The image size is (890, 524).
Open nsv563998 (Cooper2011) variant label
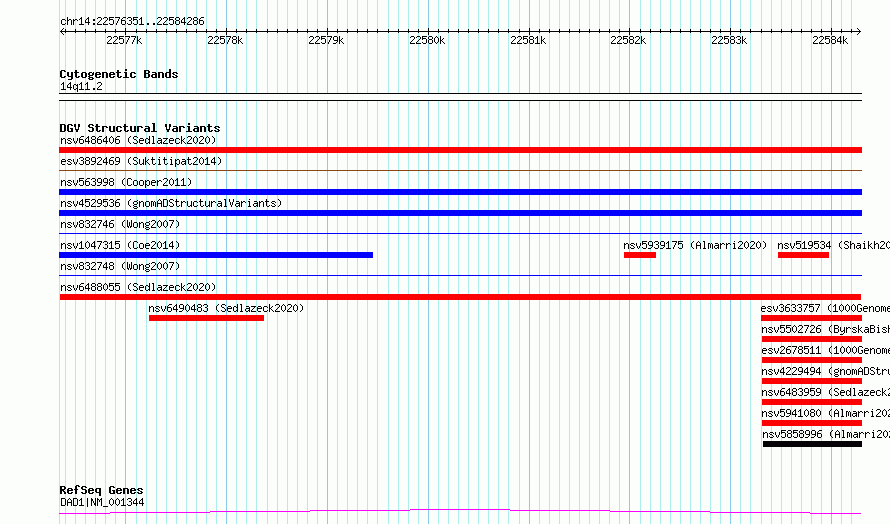pos(126,182)
